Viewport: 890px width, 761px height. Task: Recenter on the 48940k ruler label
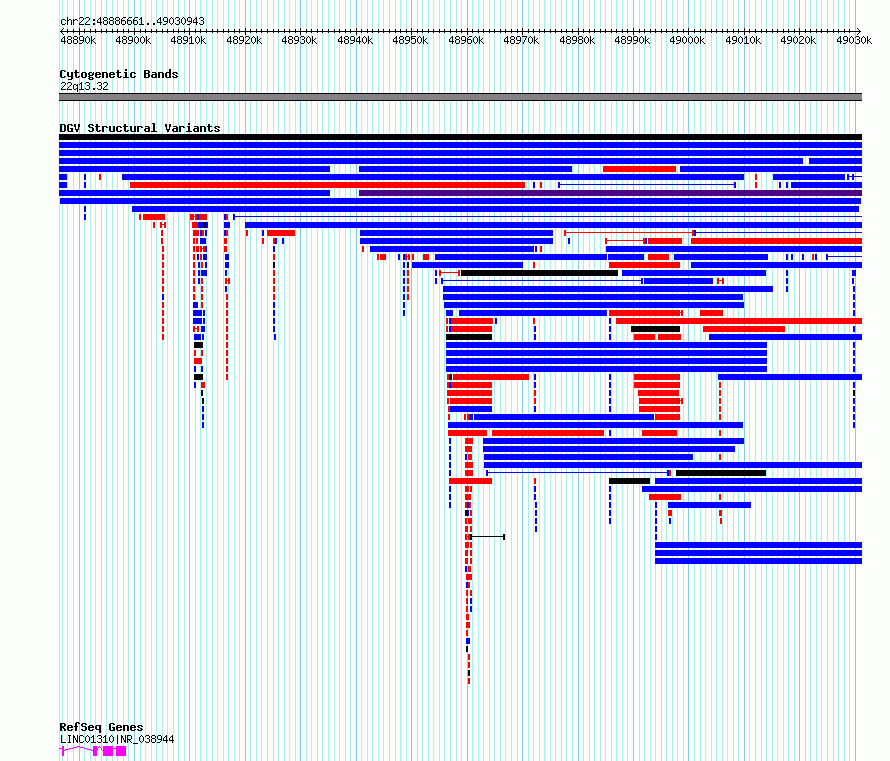pyautogui.click(x=355, y=40)
